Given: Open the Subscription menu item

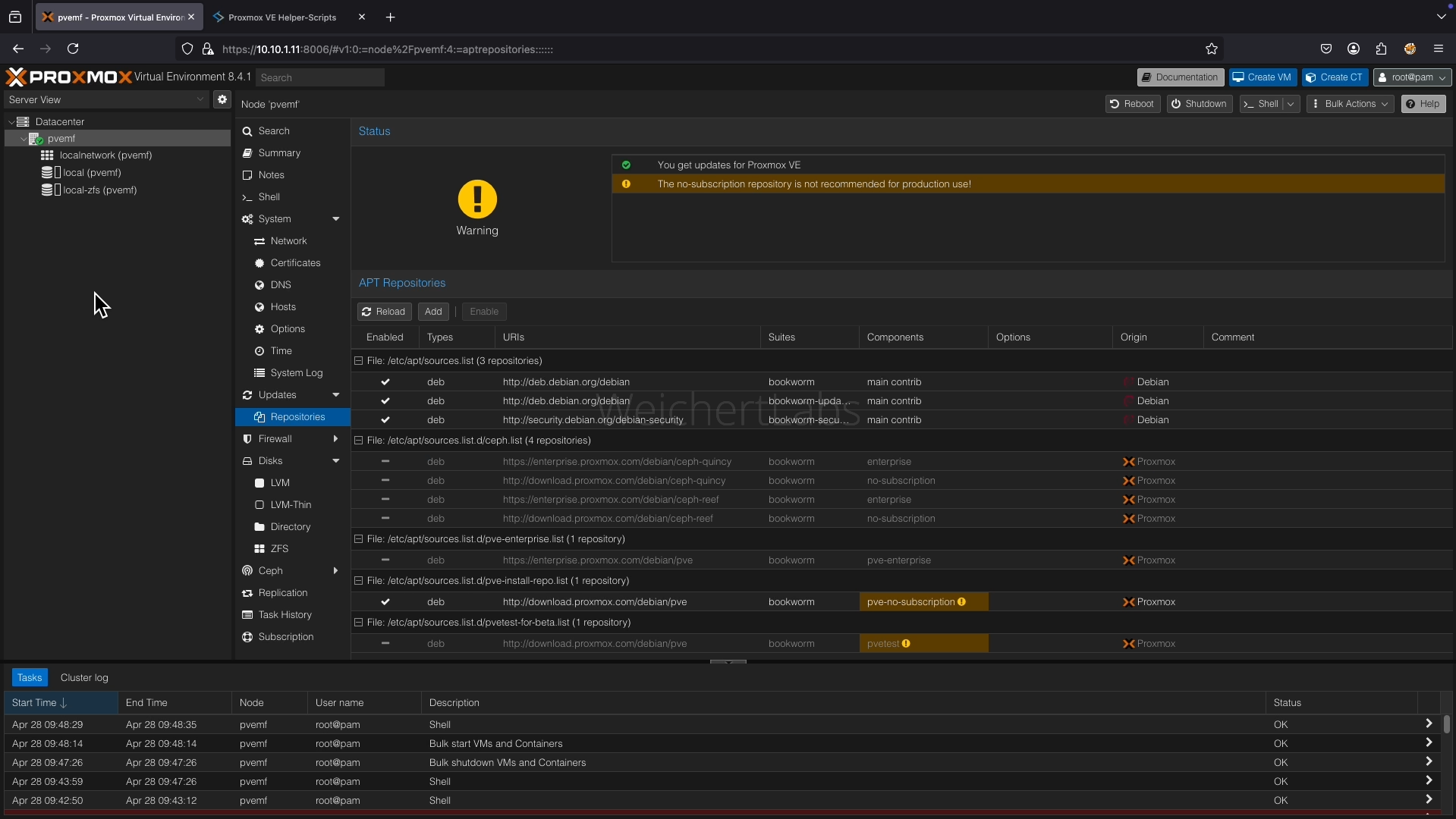Looking at the screenshot, I should 285,637.
